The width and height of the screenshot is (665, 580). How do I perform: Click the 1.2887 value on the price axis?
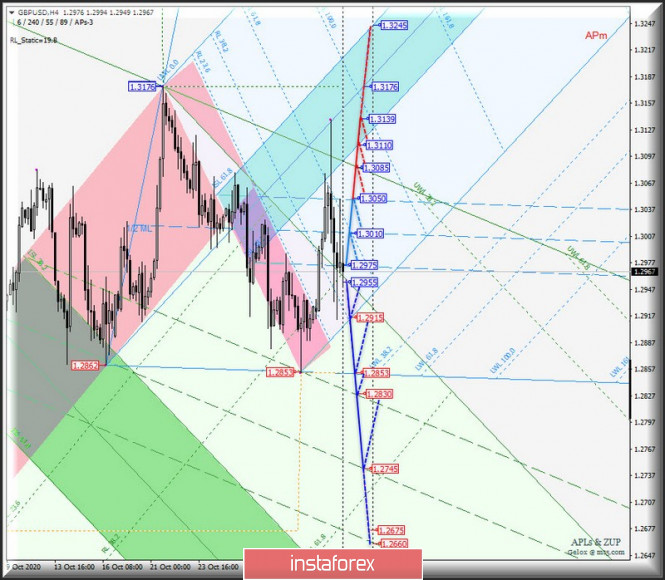point(645,343)
